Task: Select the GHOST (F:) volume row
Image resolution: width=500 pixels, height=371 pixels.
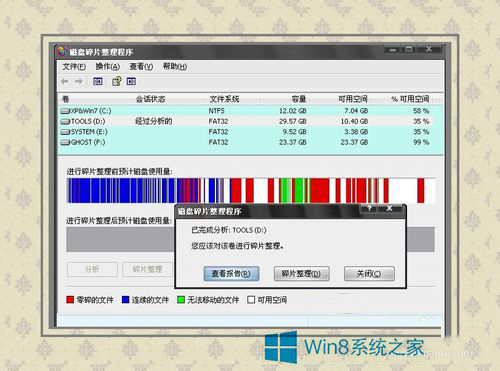Action: 251,142
